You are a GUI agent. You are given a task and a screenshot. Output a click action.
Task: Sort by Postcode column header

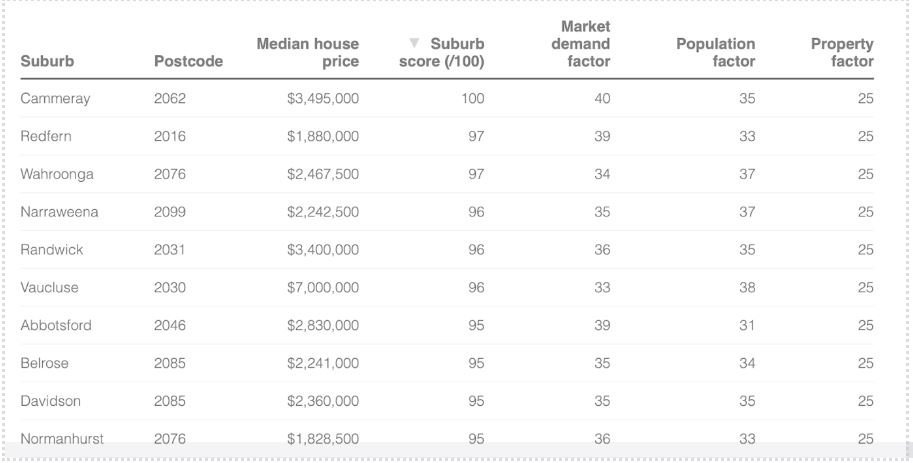(x=188, y=62)
